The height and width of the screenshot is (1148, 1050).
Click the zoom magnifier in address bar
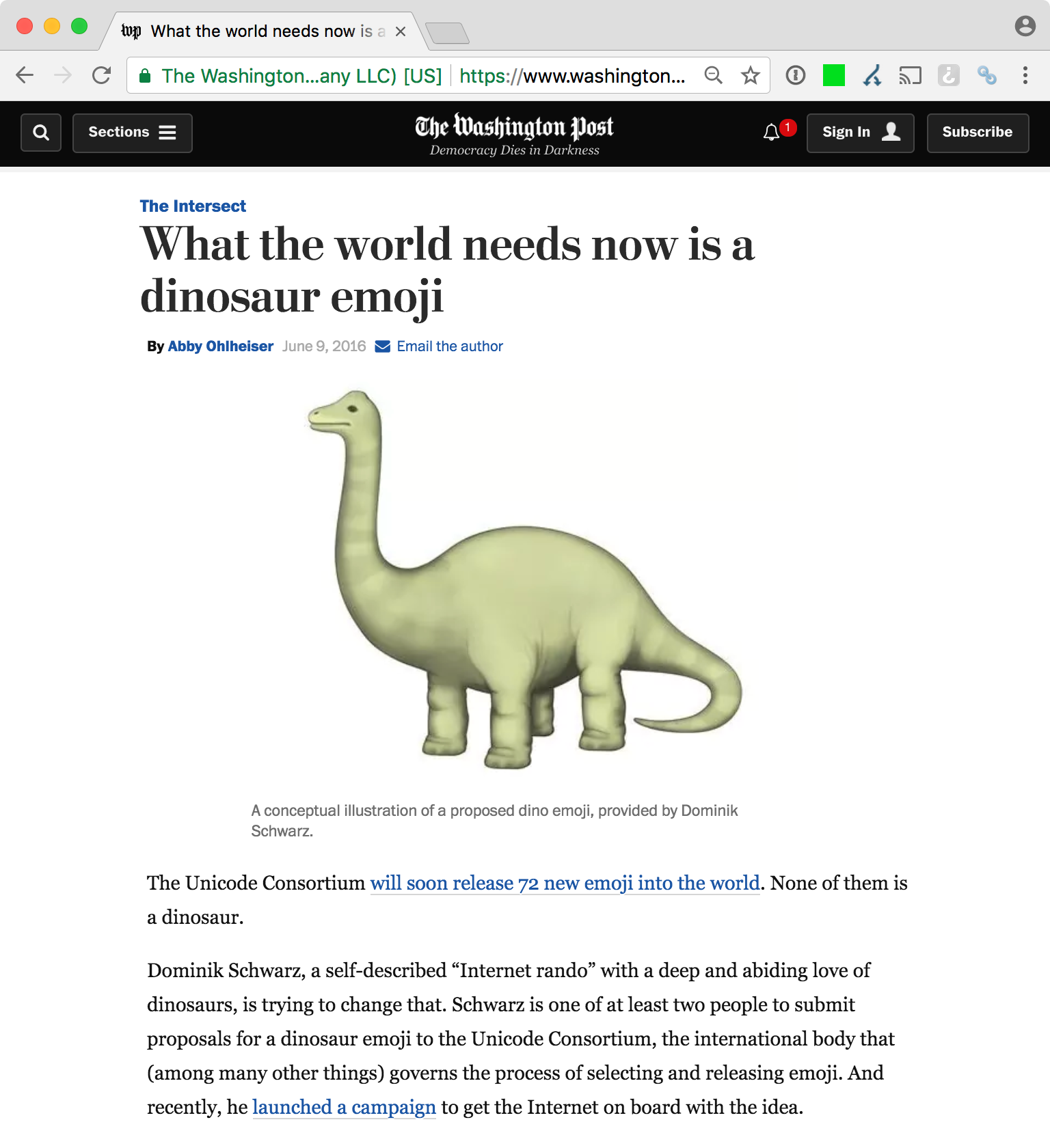point(713,75)
